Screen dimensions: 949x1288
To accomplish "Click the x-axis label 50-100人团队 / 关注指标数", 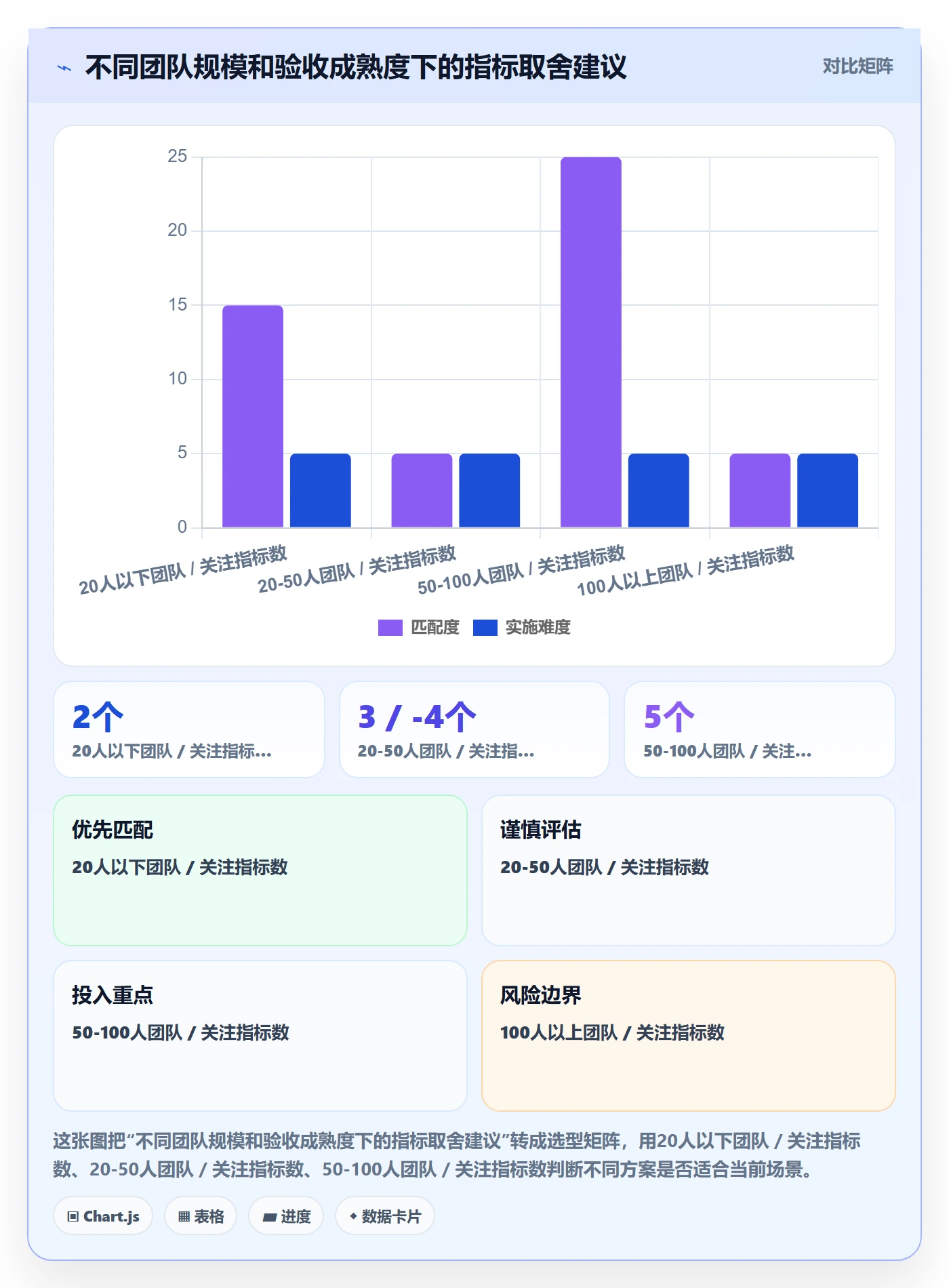I will 521,570.
